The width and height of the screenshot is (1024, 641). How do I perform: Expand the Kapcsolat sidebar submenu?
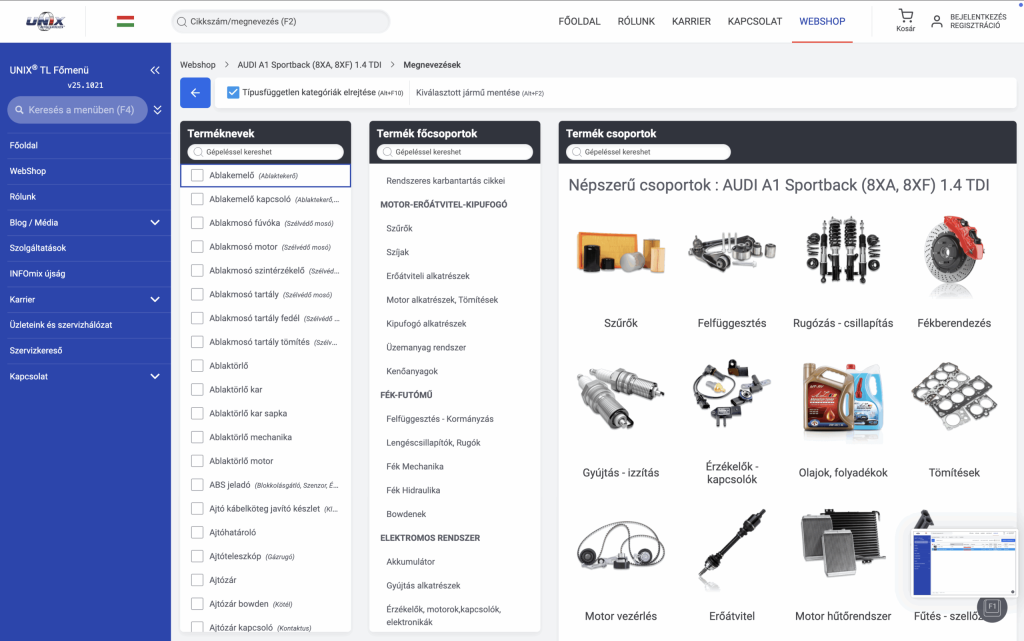155,376
